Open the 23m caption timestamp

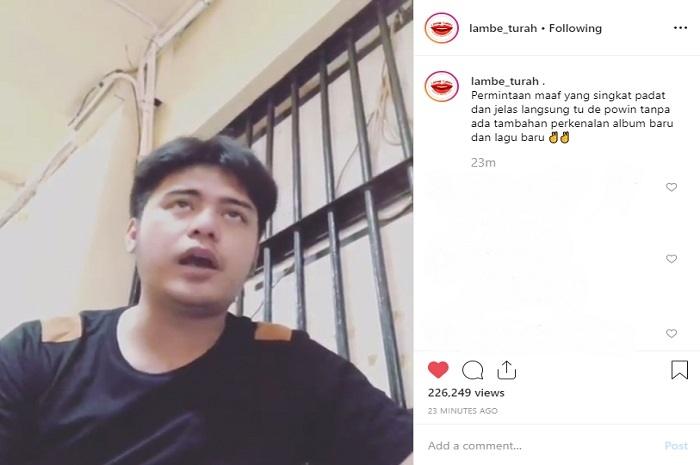pos(483,163)
